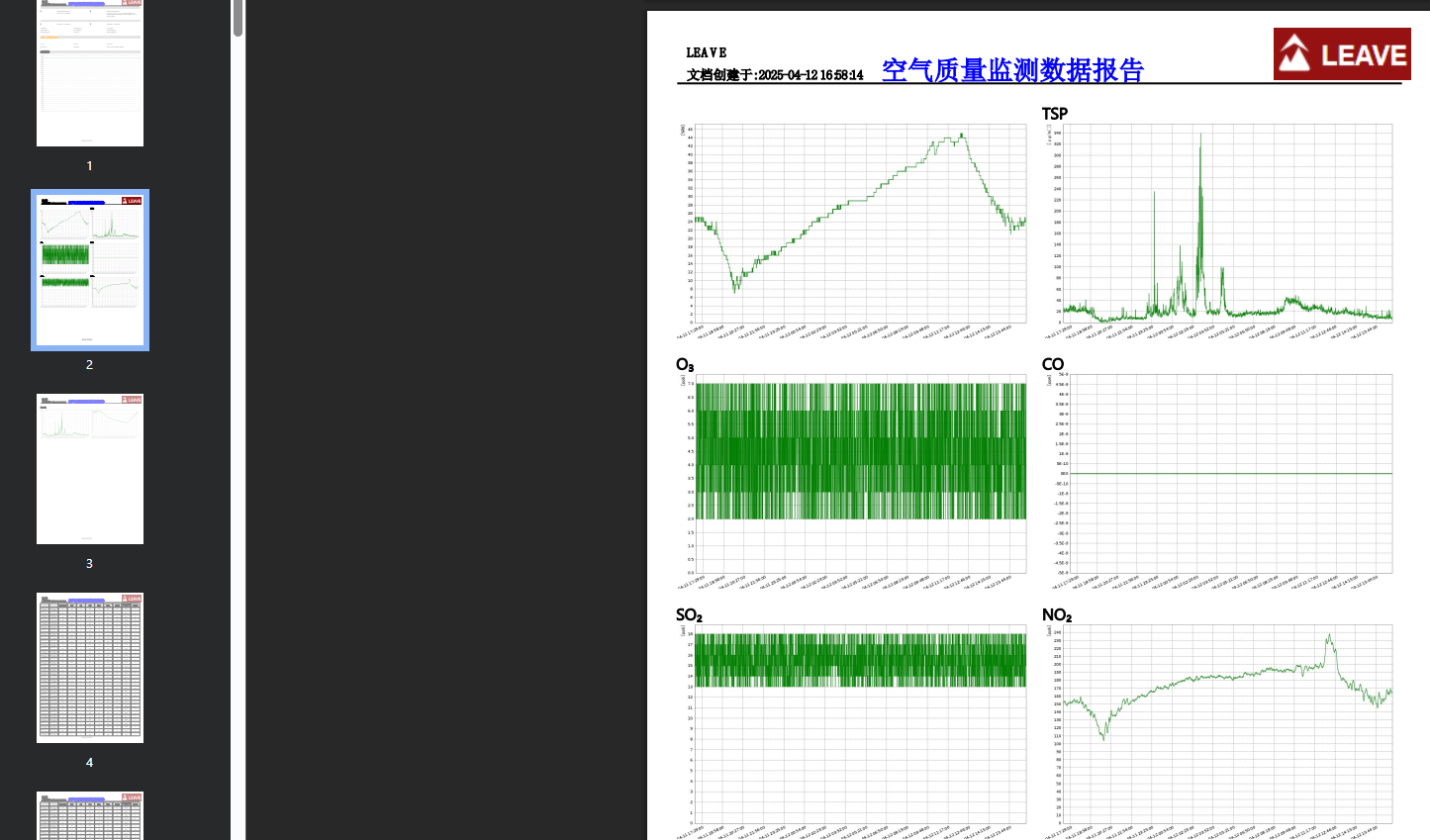The height and width of the screenshot is (840, 1430).
Task: Open page 1 thumbnail in sidebar
Action: 90,72
